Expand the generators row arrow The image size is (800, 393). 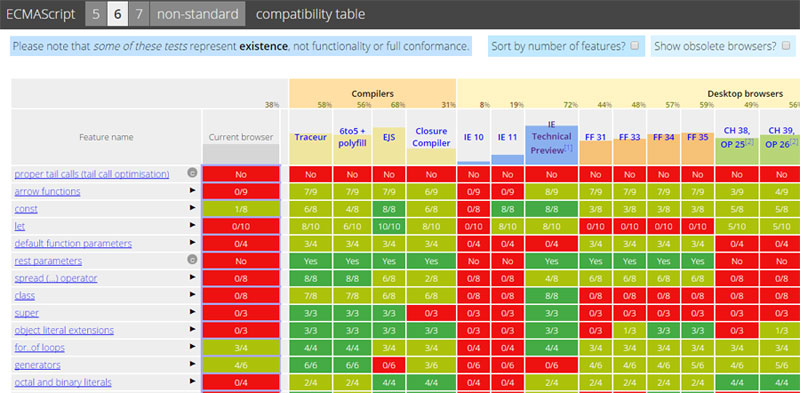(x=193, y=364)
